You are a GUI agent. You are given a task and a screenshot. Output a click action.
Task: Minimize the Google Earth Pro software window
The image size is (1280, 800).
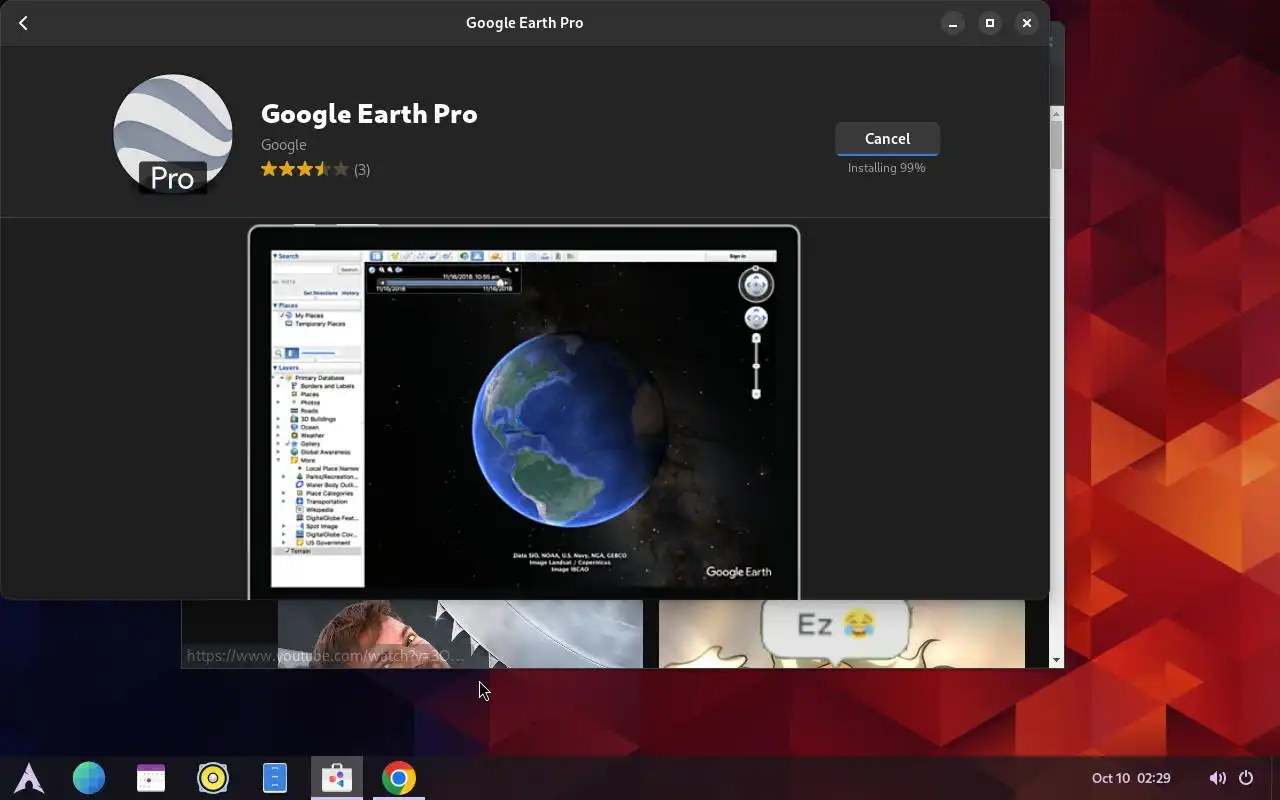click(x=953, y=23)
